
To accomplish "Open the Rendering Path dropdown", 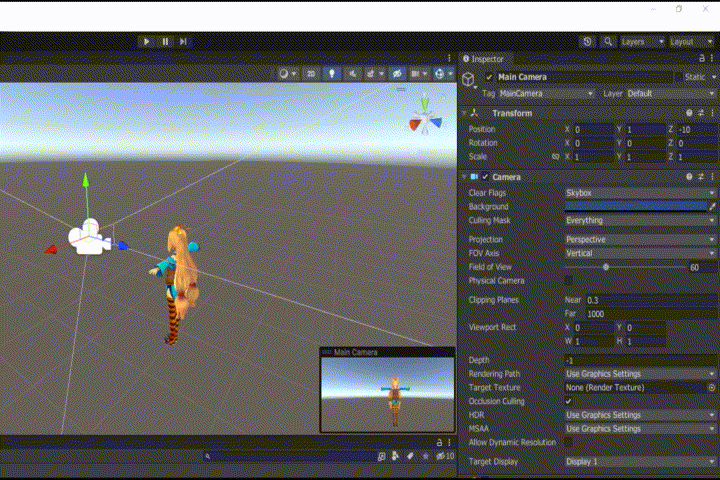I will [x=640, y=374].
